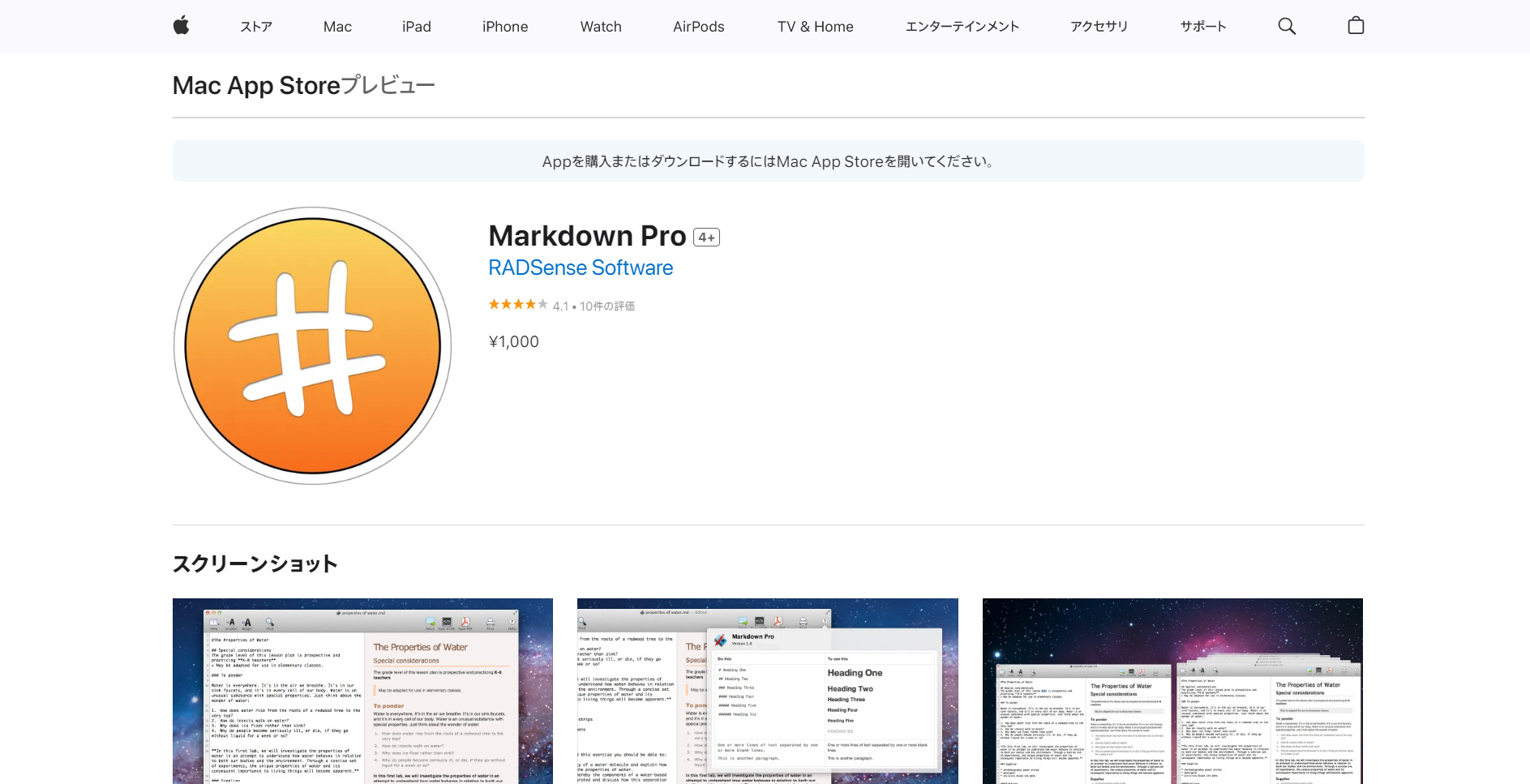Click the Watch navigation item
This screenshot has width=1530, height=784.
(600, 26)
